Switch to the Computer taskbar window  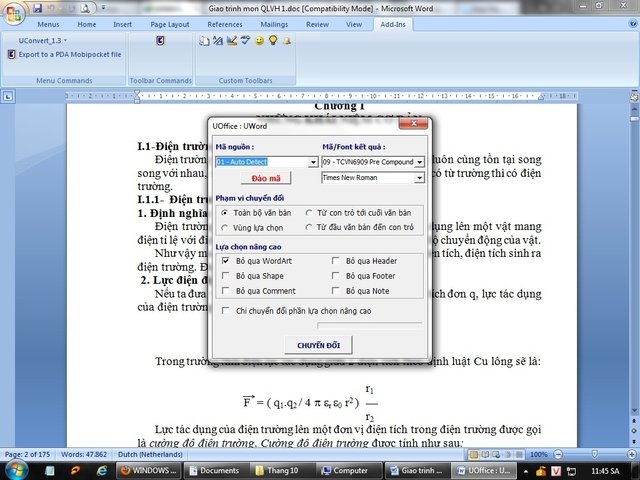pos(349,471)
